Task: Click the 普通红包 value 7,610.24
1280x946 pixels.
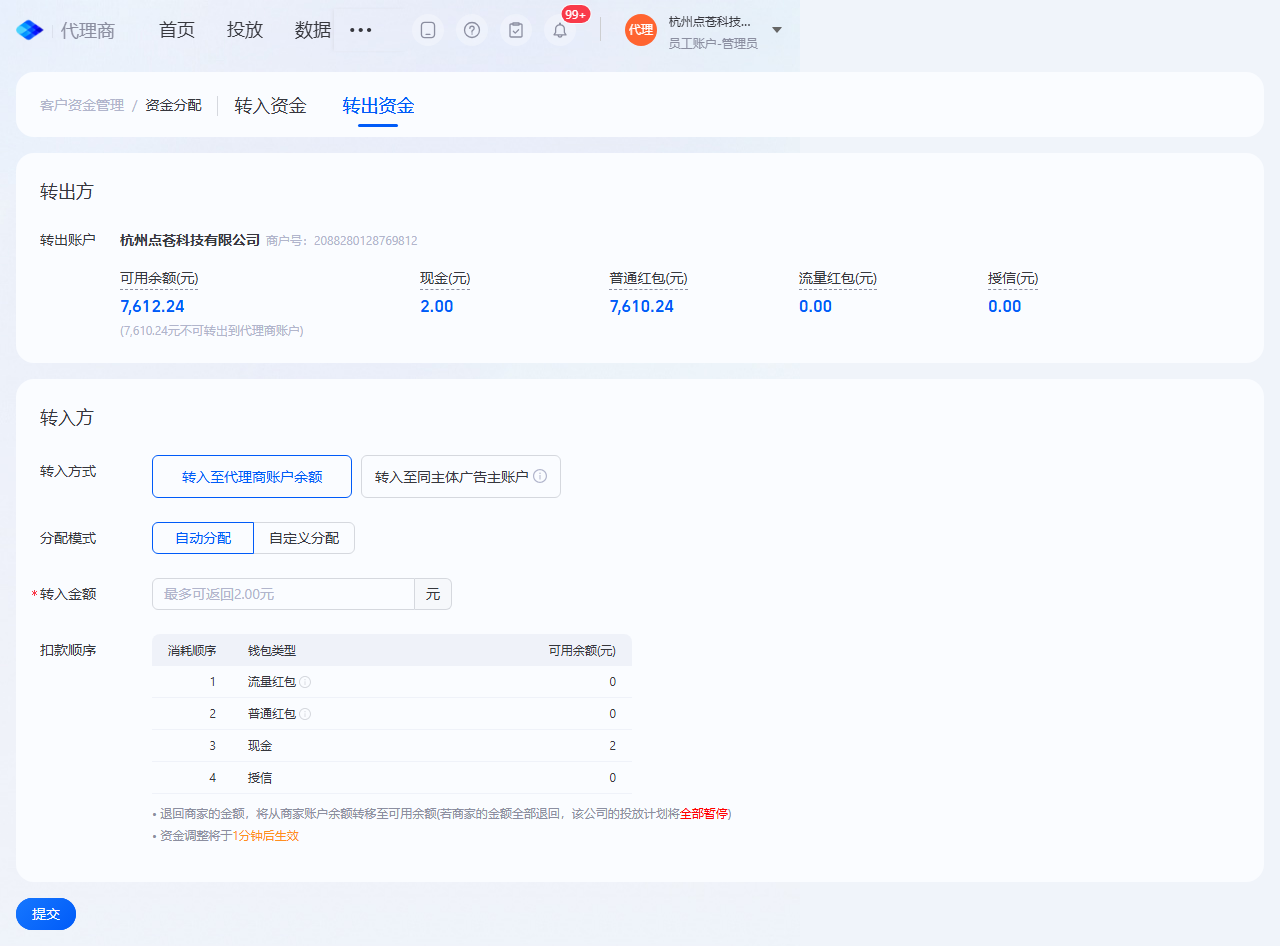Action: pyautogui.click(x=642, y=306)
